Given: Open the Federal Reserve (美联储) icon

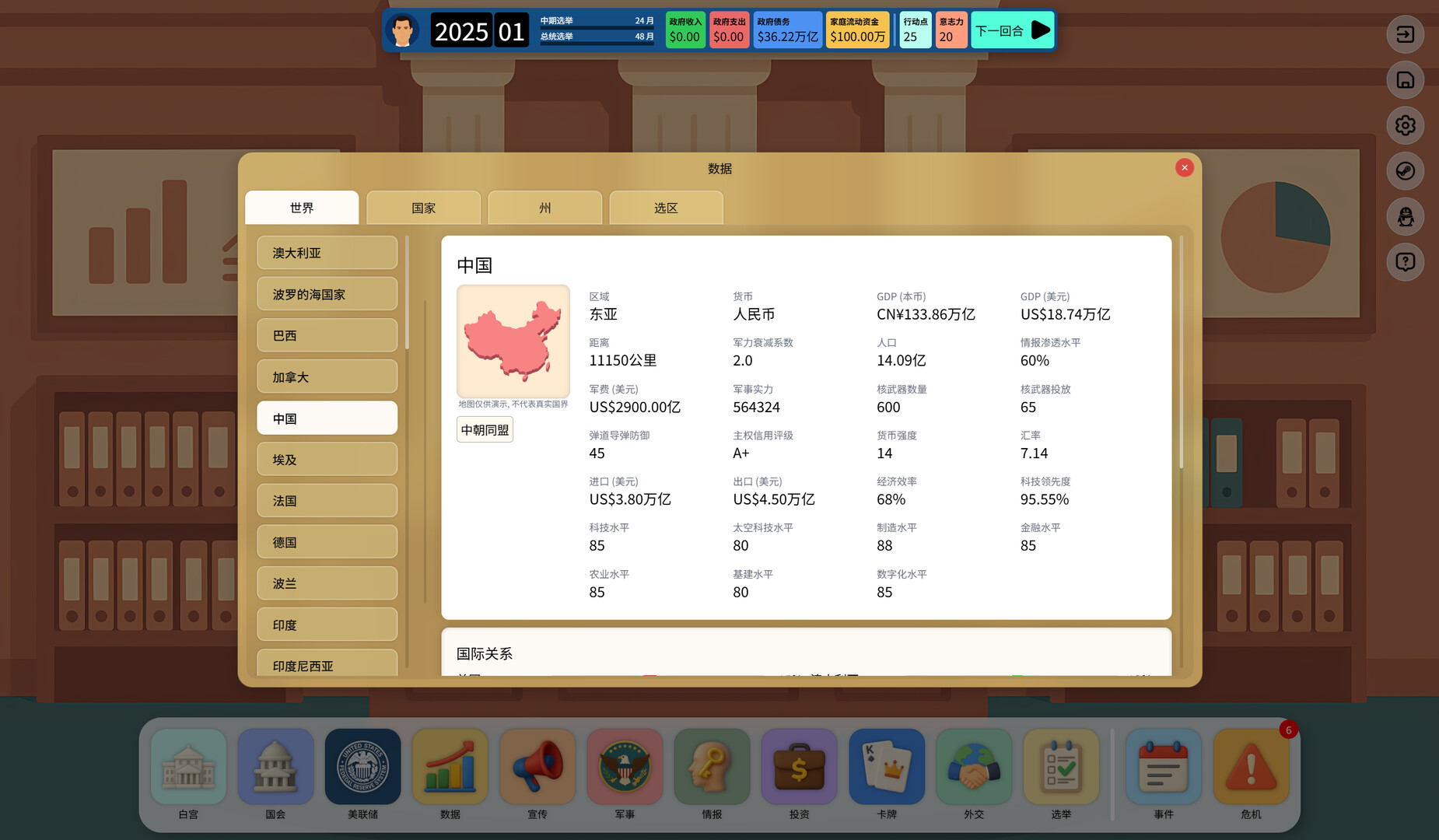Looking at the screenshot, I should pyautogui.click(x=362, y=767).
